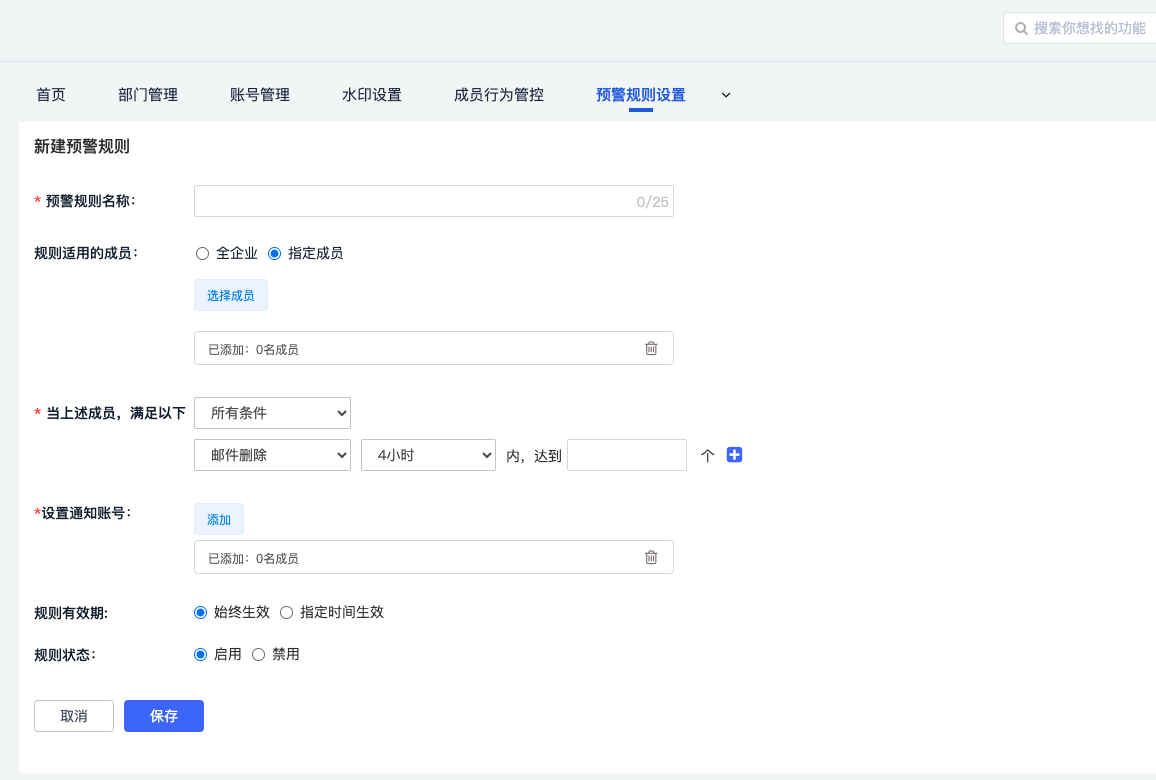Click trash icon in notification accounts box
This screenshot has width=1156, height=780.
tap(651, 557)
